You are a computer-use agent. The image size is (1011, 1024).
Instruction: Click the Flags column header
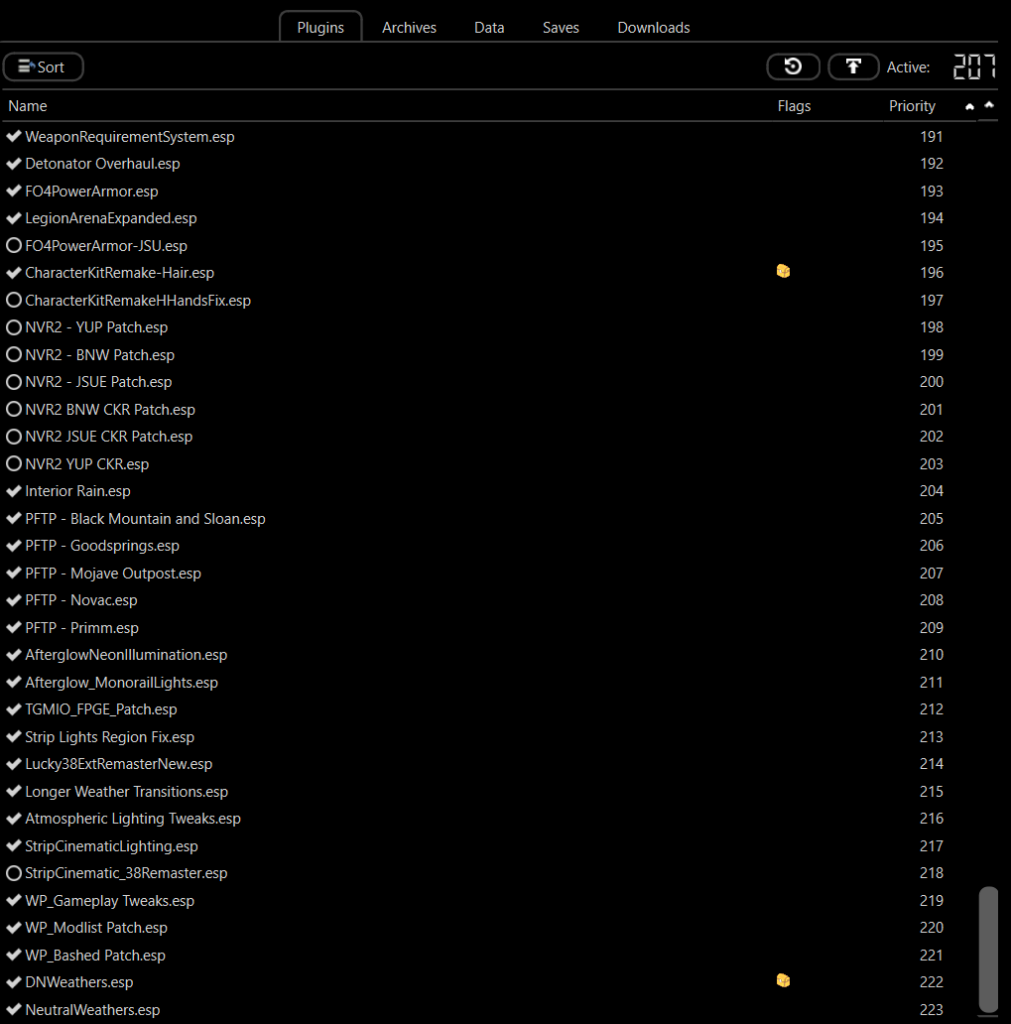pyautogui.click(x=794, y=106)
